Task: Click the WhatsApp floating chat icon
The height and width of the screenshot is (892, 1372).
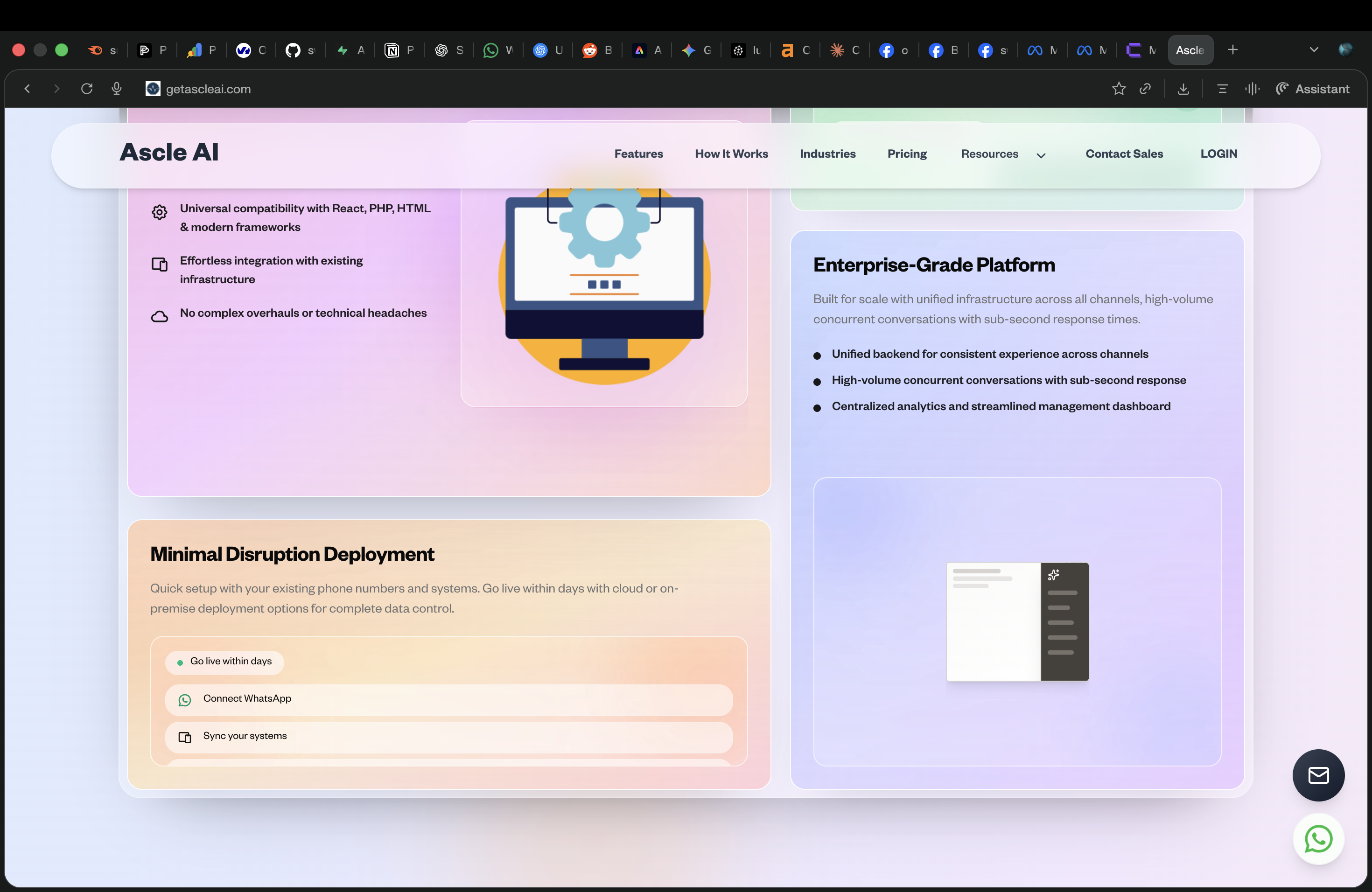Action: (x=1318, y=838)
